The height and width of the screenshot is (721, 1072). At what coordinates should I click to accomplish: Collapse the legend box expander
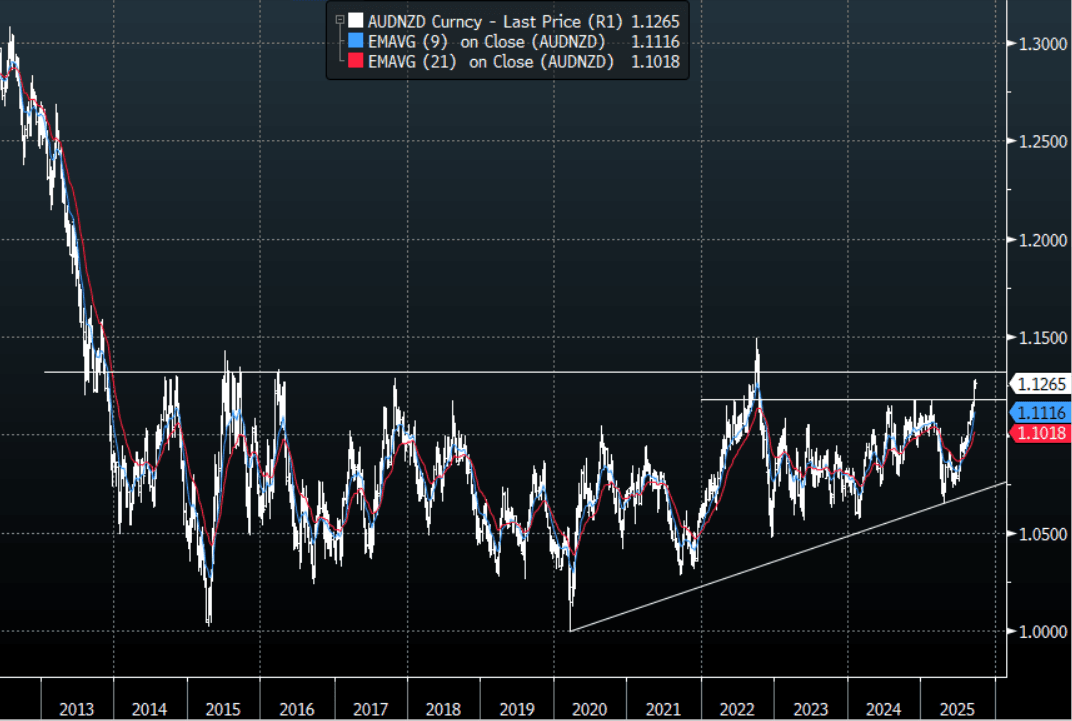[x=339, y=21]
